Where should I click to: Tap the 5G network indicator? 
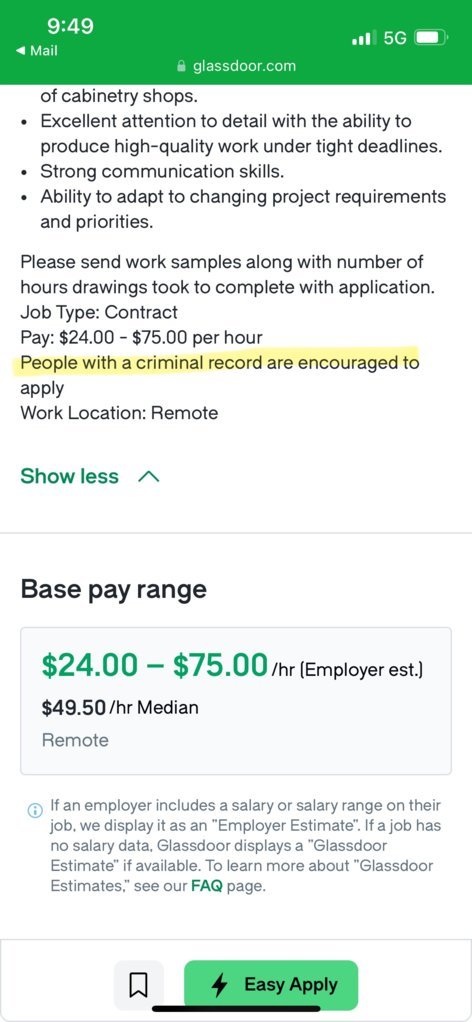(x=396, y=38)
